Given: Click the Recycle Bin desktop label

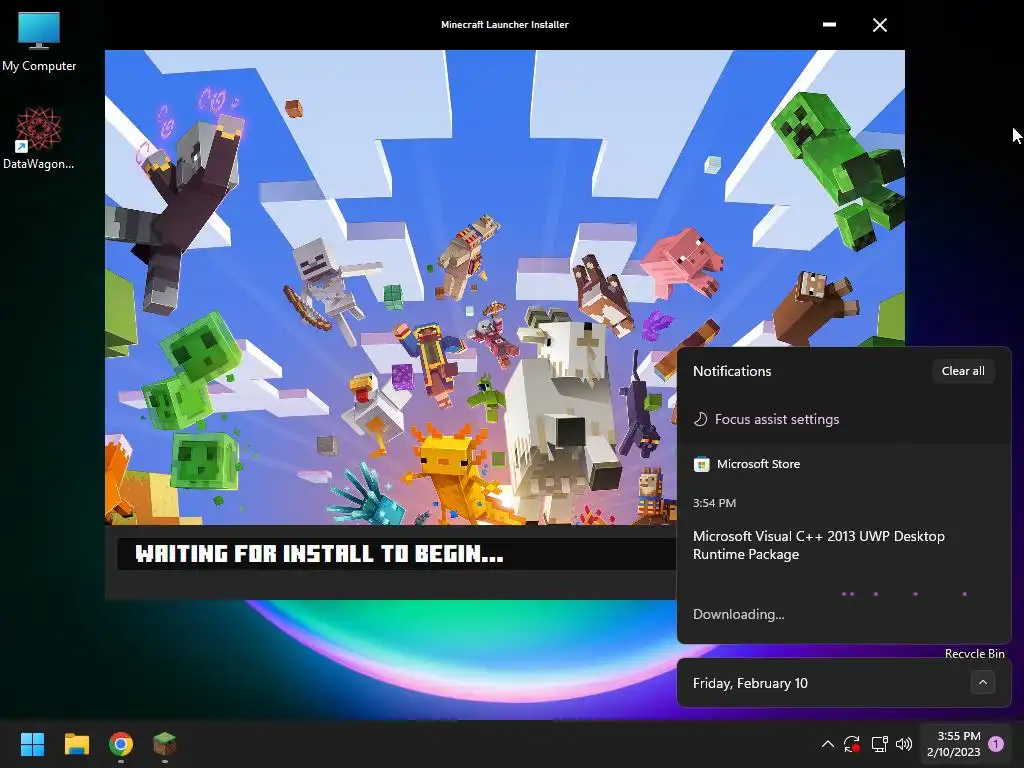Looking at the screenshot, I should click(x=974, y=653).
